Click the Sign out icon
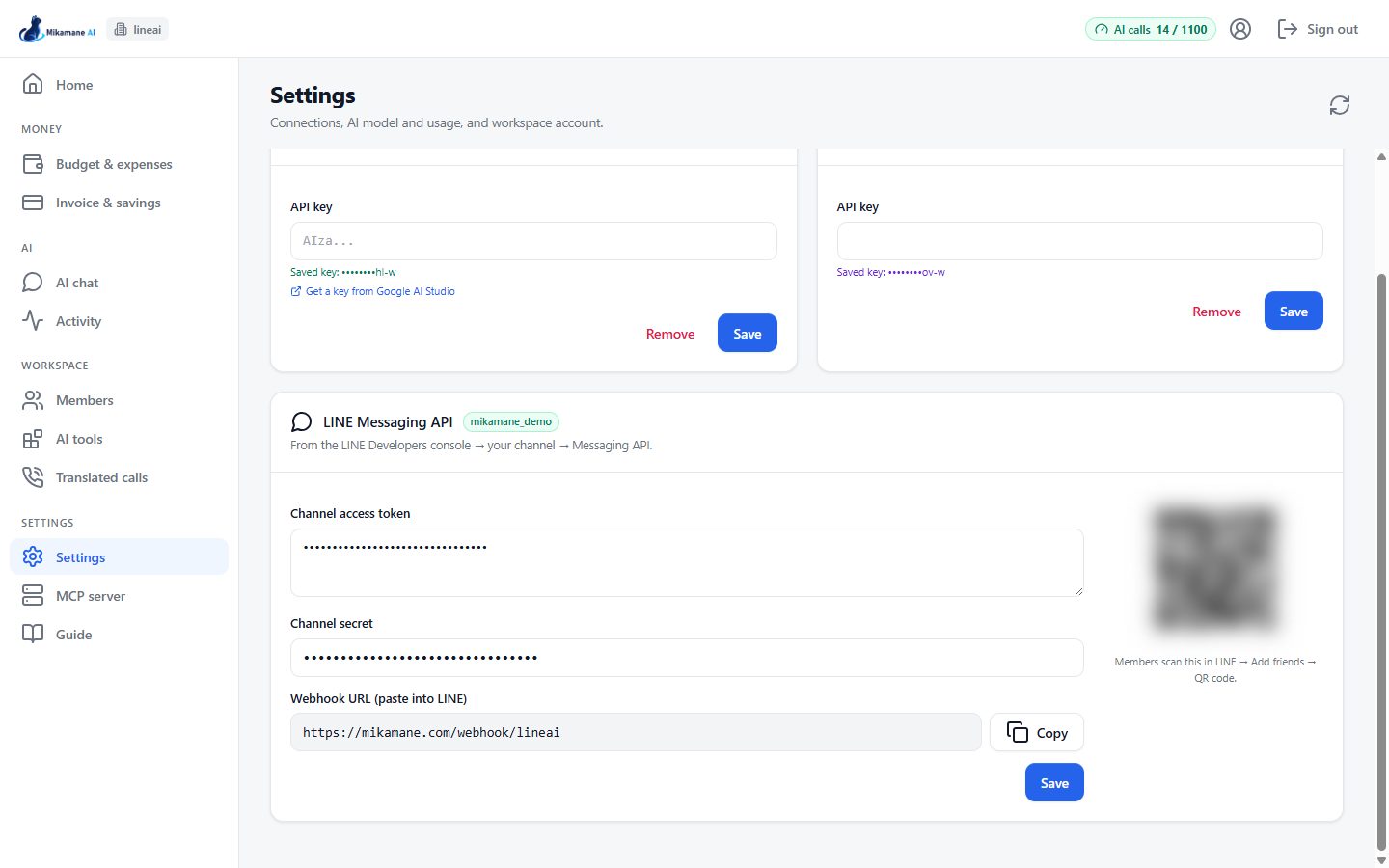 [x=1287, y=29]
